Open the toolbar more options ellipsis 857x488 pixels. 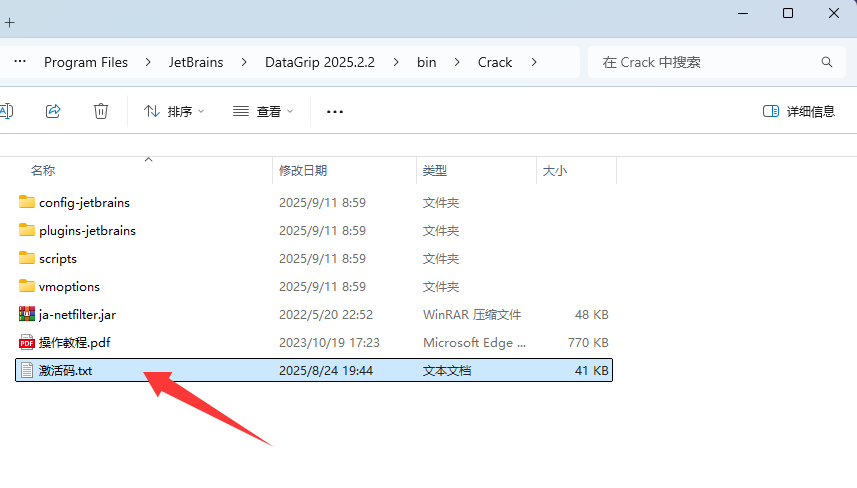pos(334,111)
